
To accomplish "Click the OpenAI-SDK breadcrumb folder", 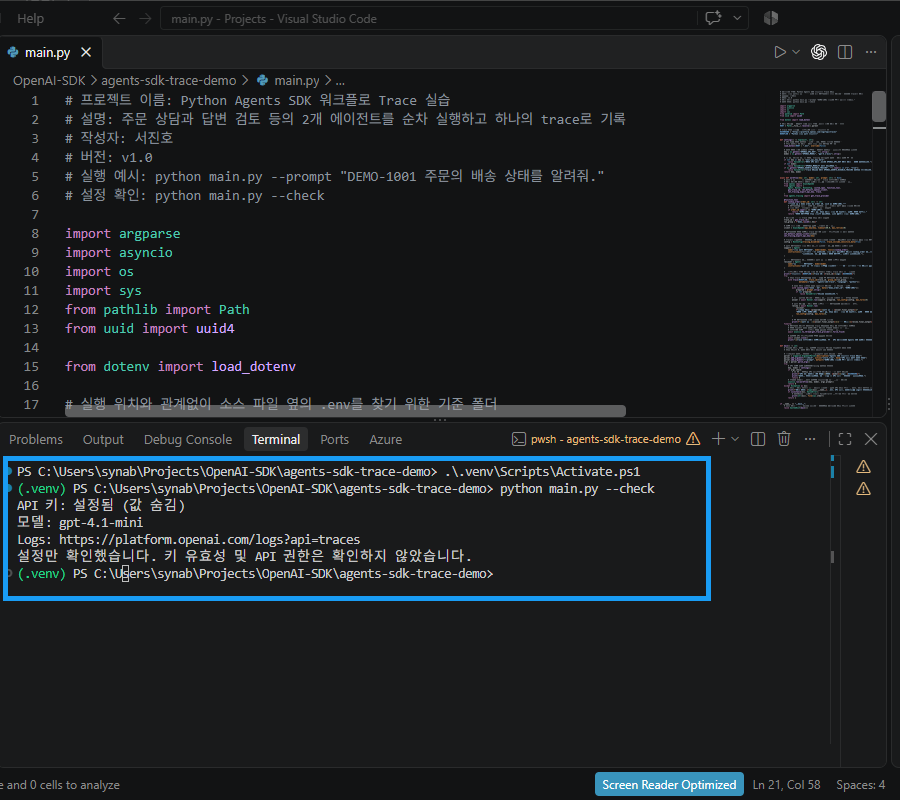I will tap(49, 81).
